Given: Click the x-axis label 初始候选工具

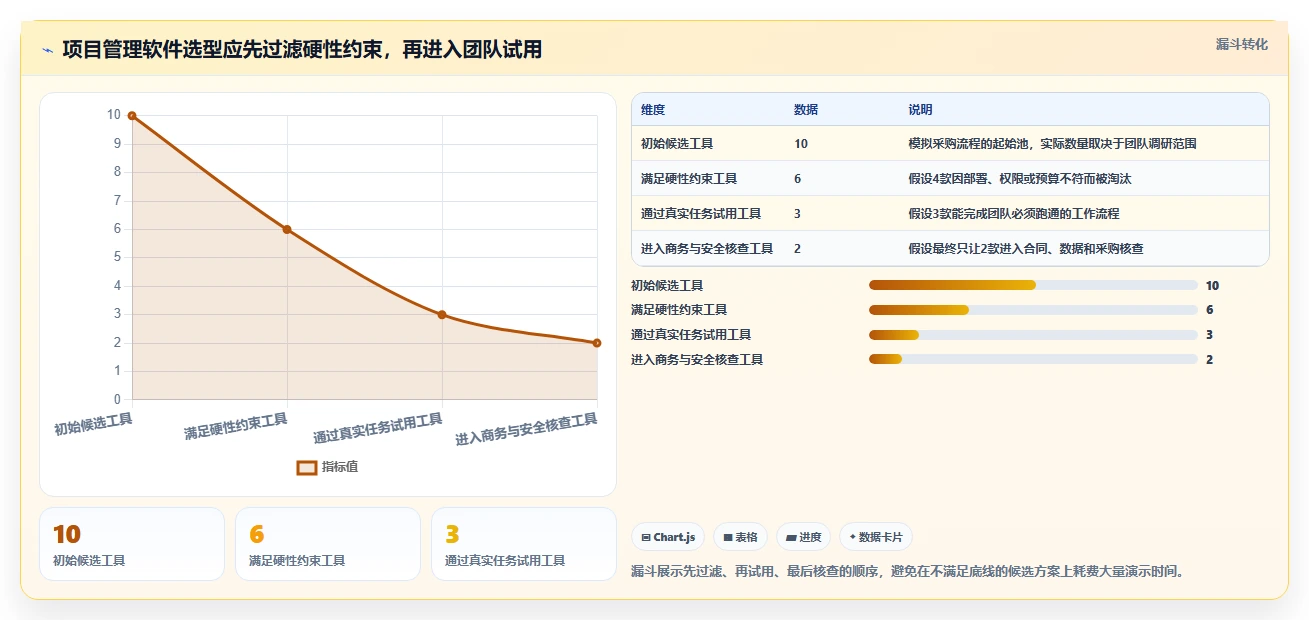Looking at the screenshot, I should click(93, 425).
